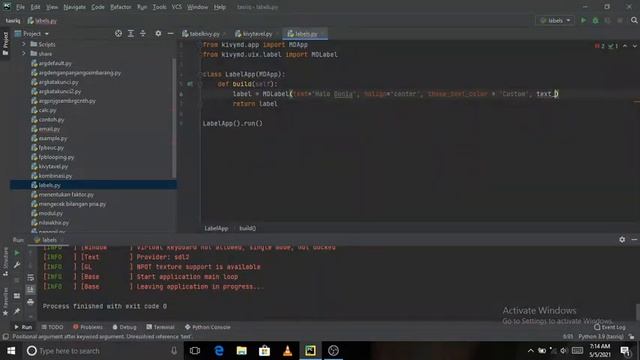Click the Python interpreter status bar entry
640x360 pixels.
click(601, 336)
